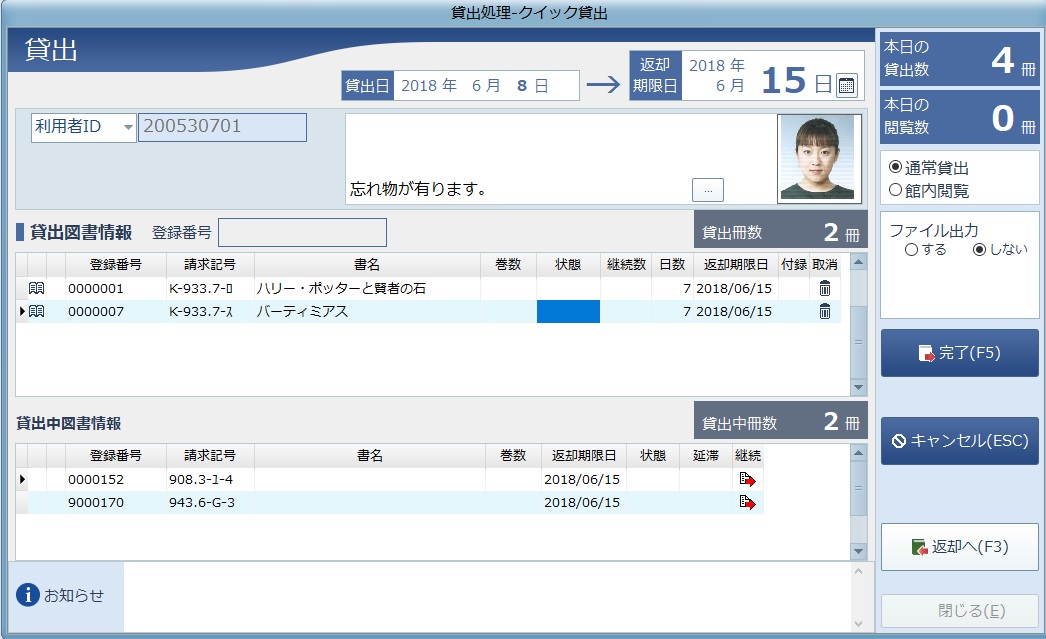Click the お知らせ information icon

(x=28, y=594)
